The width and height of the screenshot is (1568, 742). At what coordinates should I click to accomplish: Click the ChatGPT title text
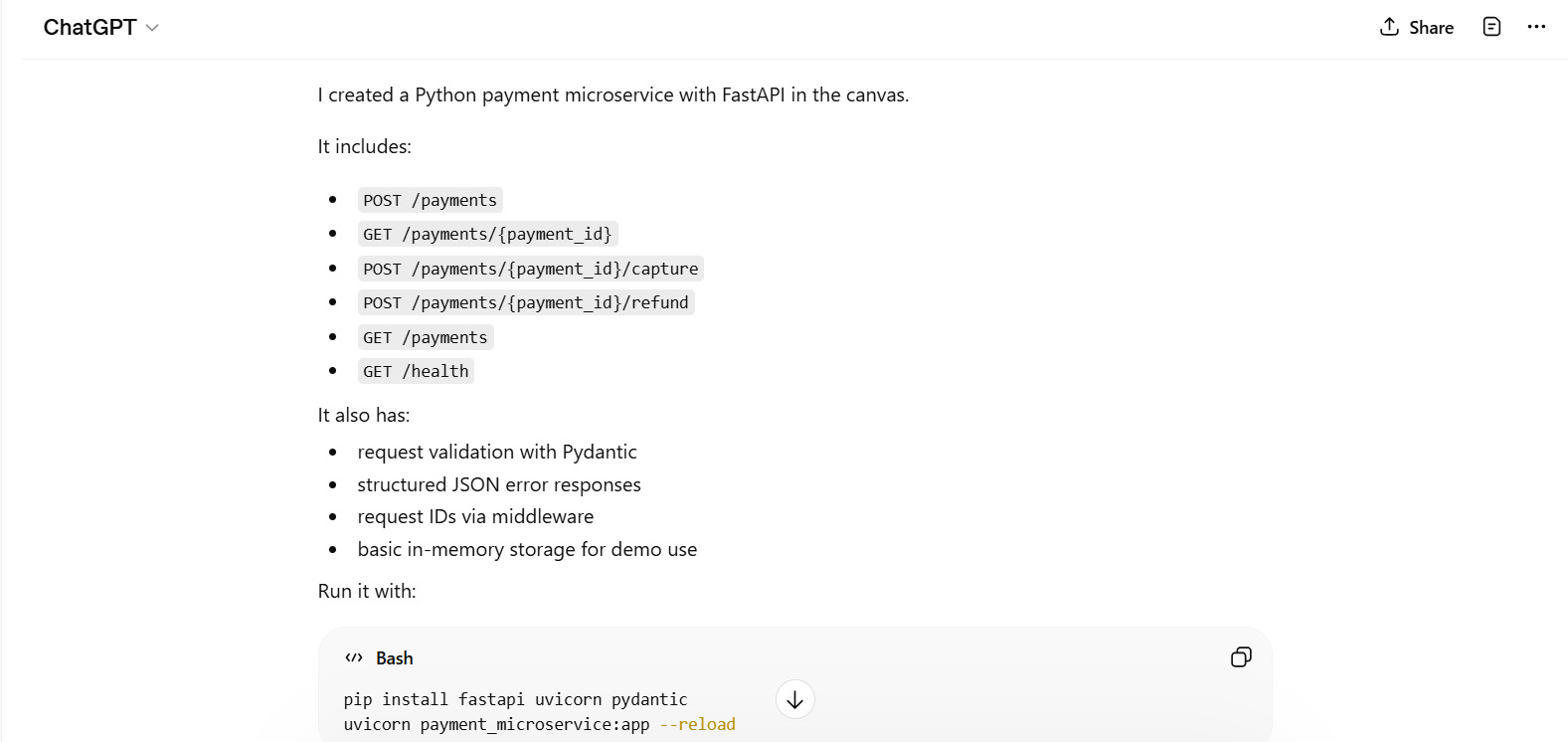click(x=89, y=28)
